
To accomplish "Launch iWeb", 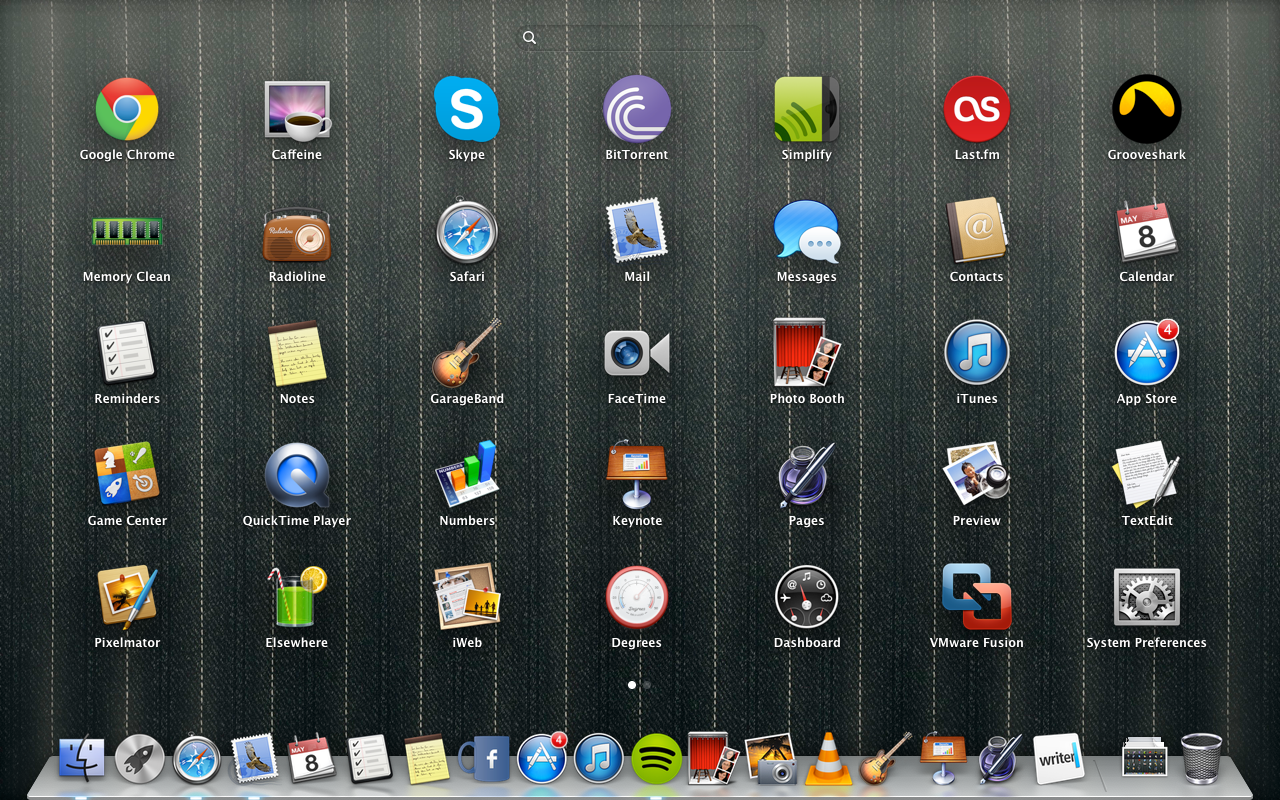I will [467, 597].
